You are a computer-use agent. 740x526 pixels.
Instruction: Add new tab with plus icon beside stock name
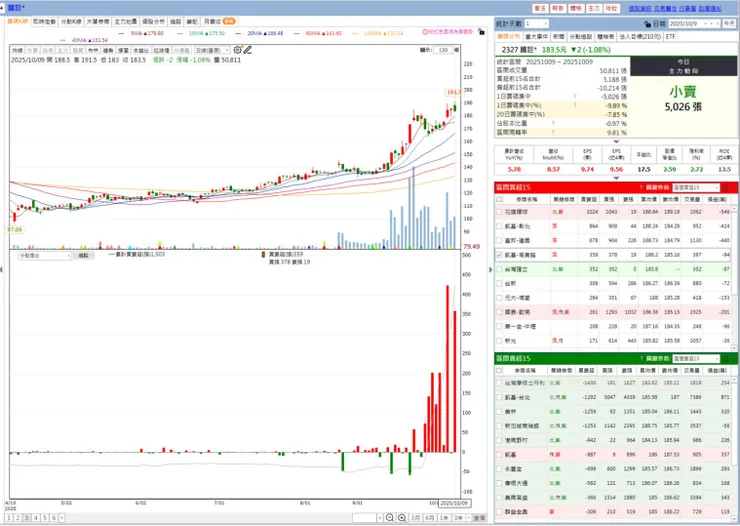[2, 8]
